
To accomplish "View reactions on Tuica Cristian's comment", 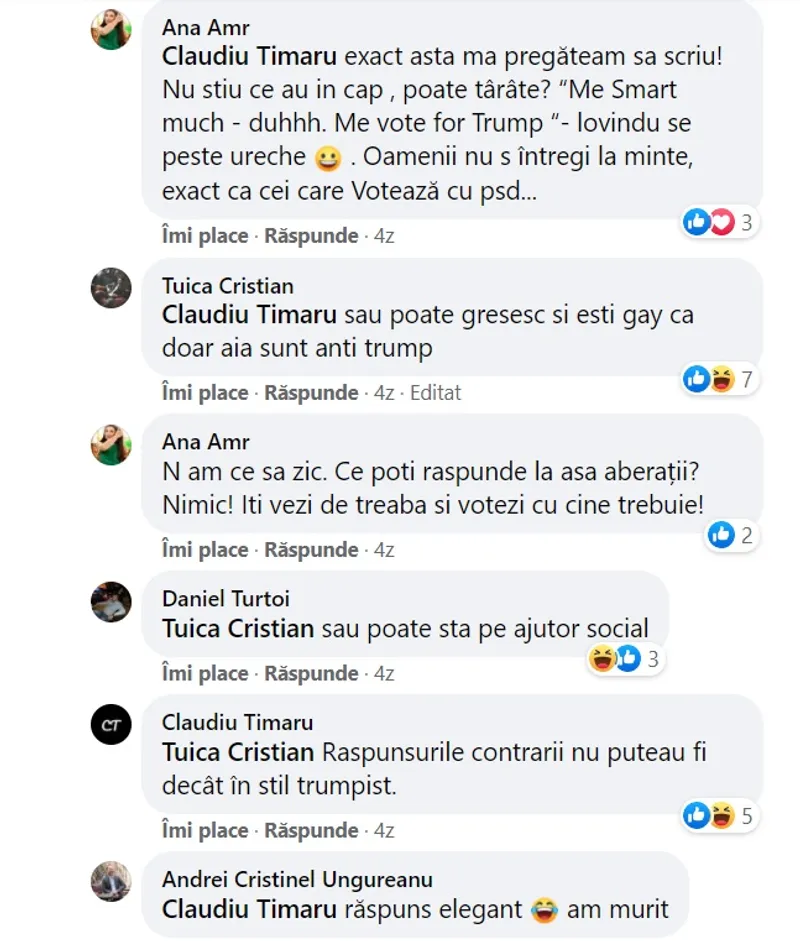I will [x=720, y=379].
